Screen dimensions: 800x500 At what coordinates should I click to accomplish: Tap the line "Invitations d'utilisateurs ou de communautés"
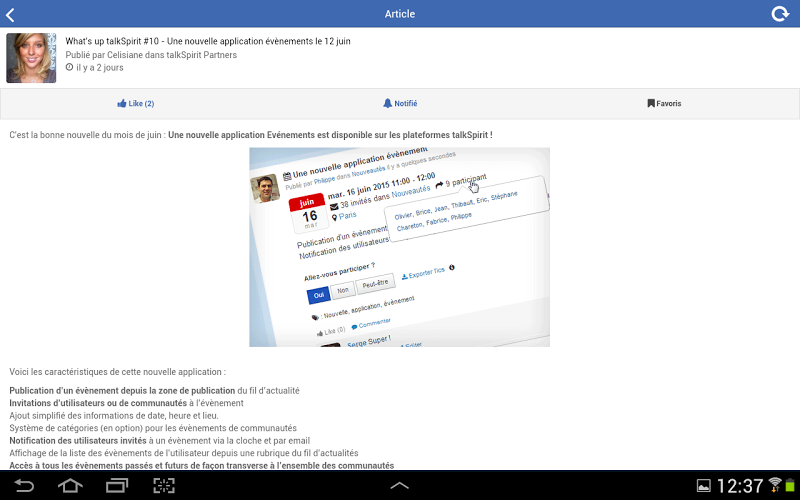click(126, 403)
